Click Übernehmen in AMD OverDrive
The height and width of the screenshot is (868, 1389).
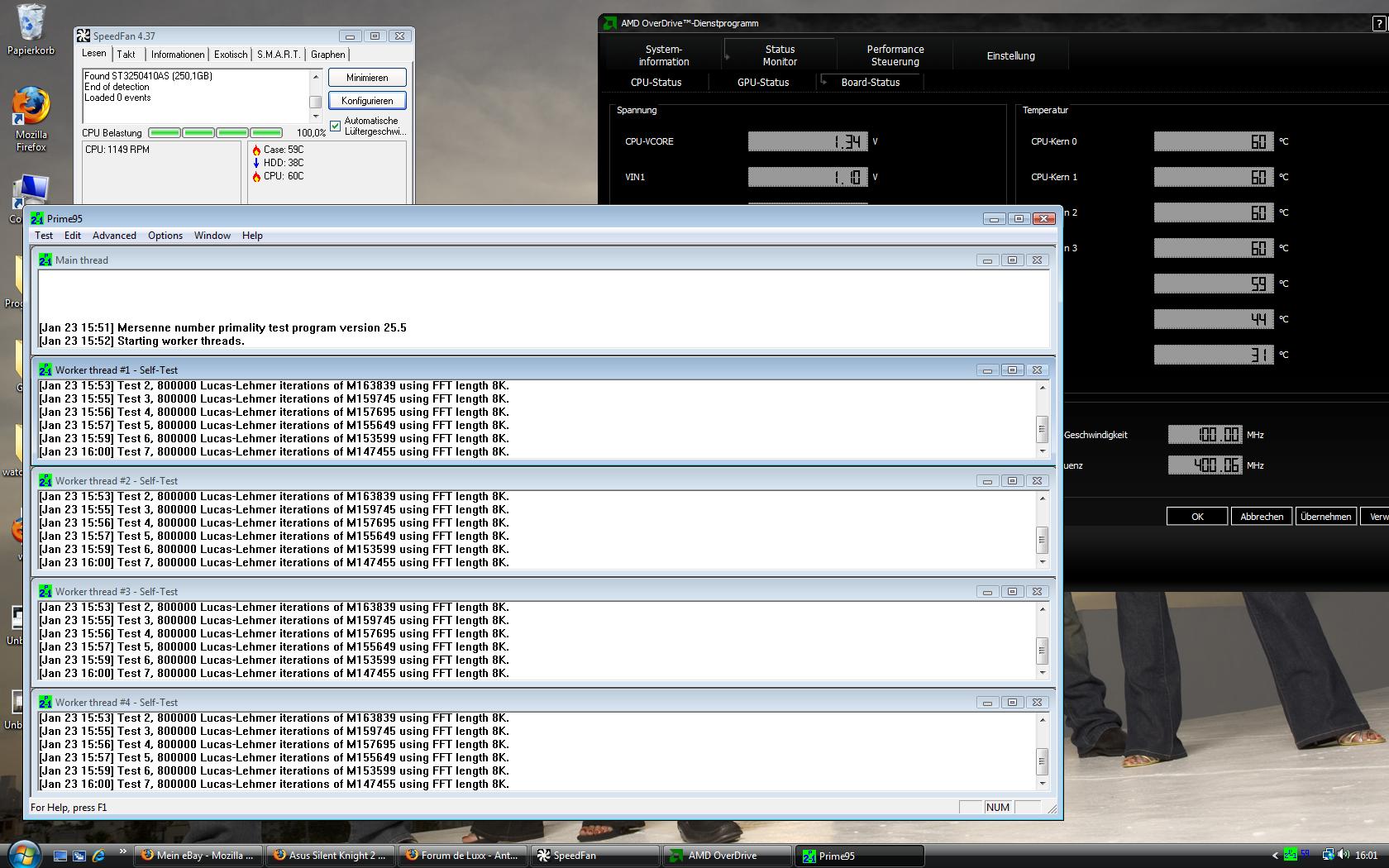[1326, 516]
